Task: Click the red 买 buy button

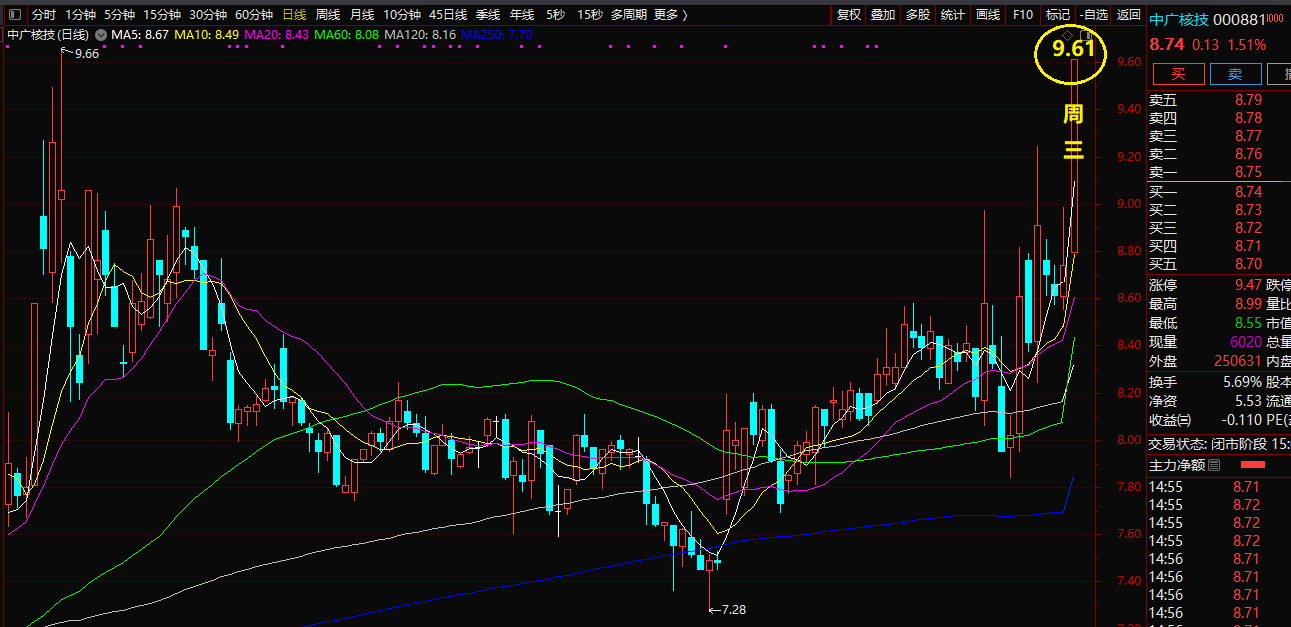Action: [x=1179, y=74]
